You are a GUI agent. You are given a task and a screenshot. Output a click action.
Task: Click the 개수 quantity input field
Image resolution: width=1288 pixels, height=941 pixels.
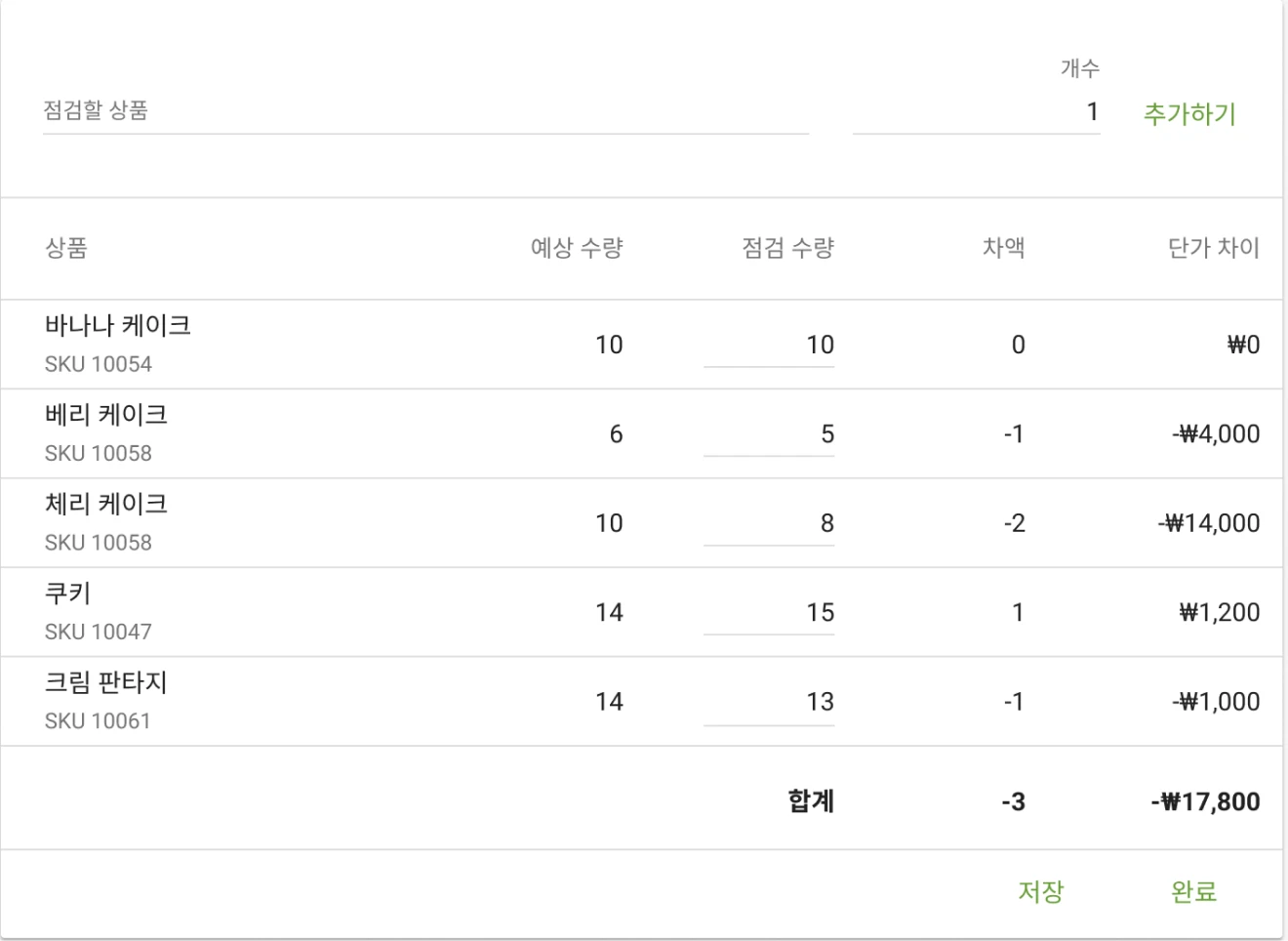pyautogui.click(x=976, y=112)
